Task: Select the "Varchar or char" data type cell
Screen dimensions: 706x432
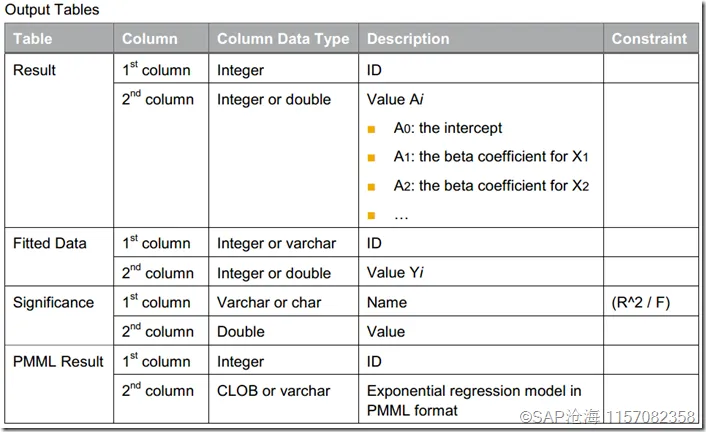Action: (x=268, y=302)
